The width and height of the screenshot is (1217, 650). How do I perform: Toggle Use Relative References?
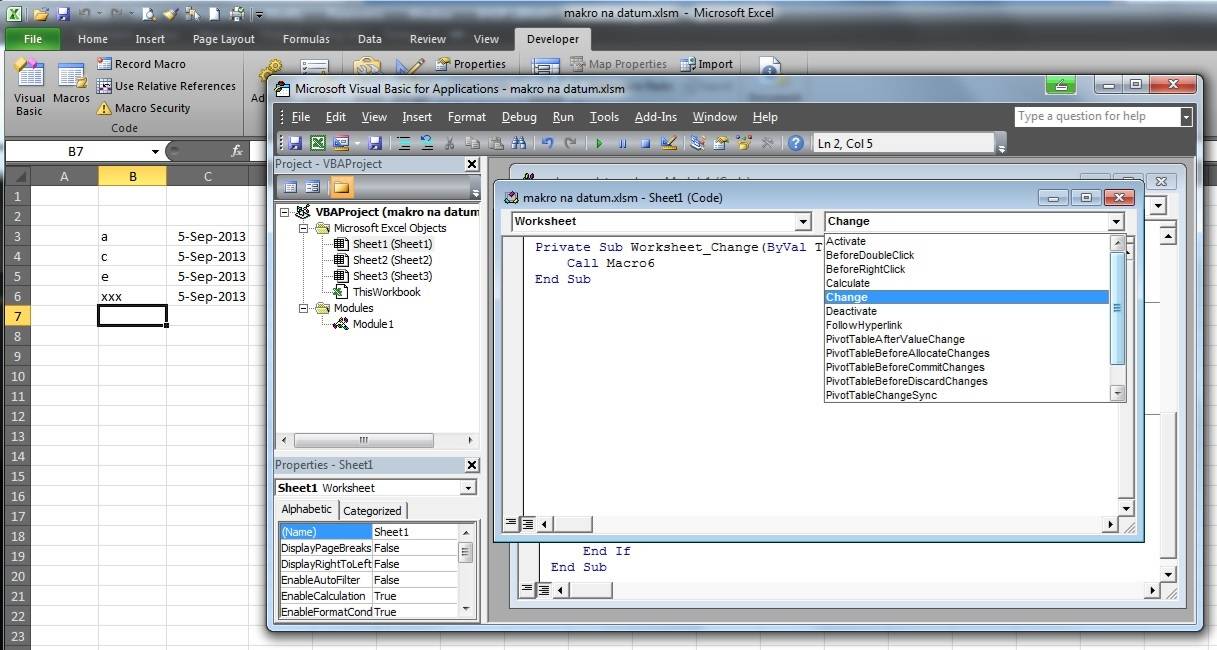(166, 86)
